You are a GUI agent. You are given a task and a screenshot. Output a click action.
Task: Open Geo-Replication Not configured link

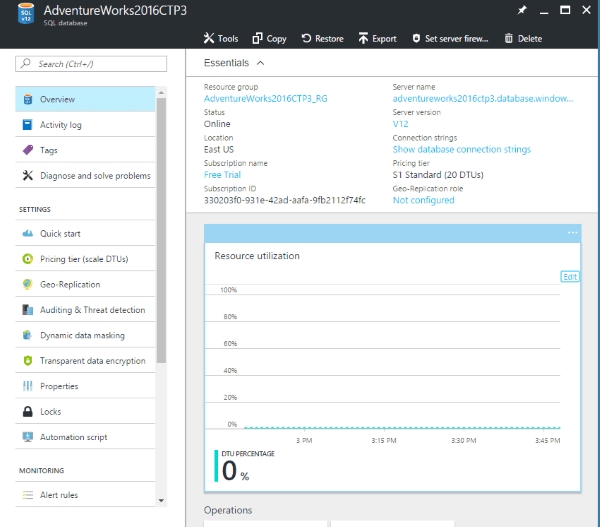(424, 200)
